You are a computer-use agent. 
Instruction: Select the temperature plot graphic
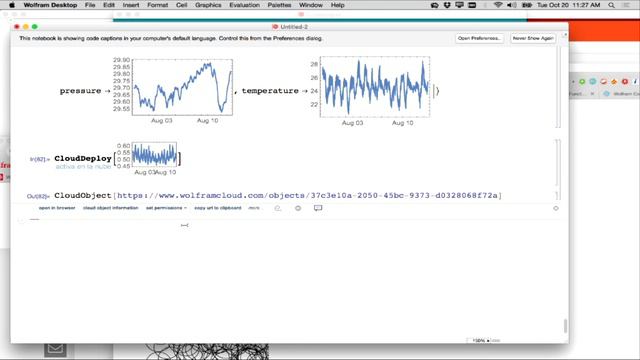[370, 91]
